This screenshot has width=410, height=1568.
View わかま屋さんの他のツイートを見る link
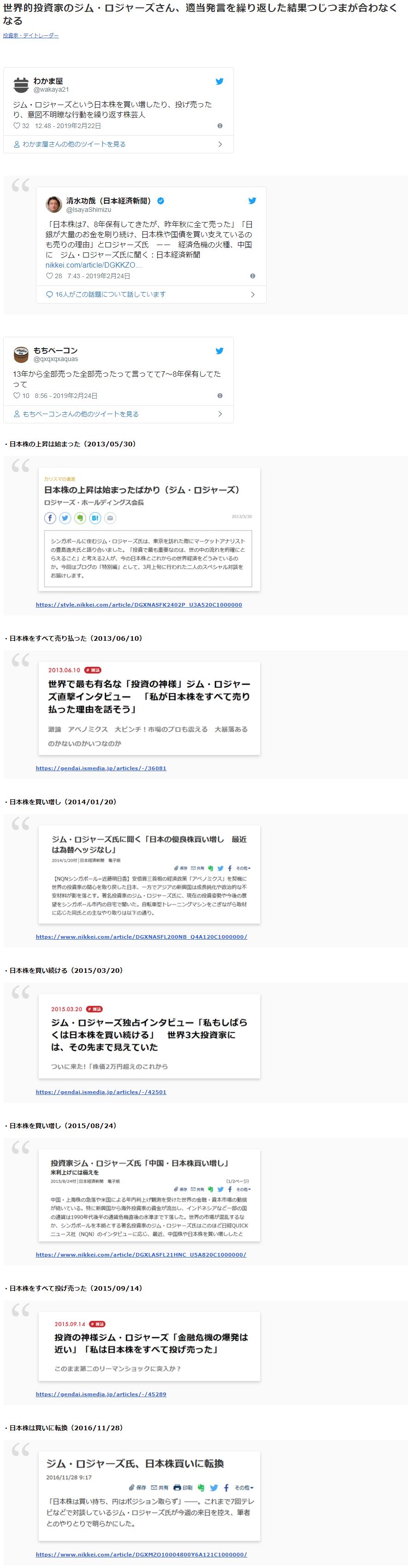tap(74, 144)
